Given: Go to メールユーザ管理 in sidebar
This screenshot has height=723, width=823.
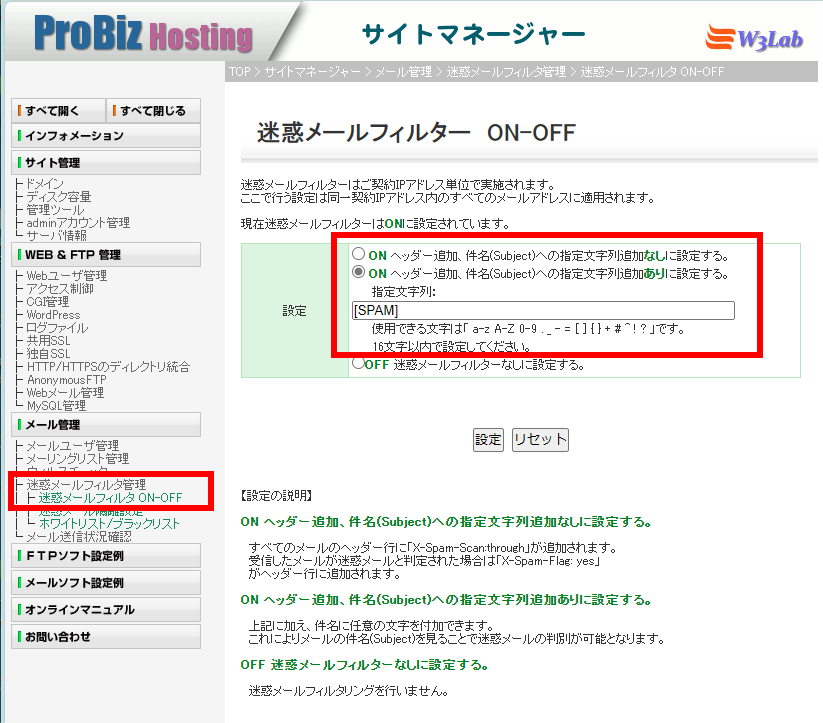Looking at the screenshot, I should [x=71, y=445].
